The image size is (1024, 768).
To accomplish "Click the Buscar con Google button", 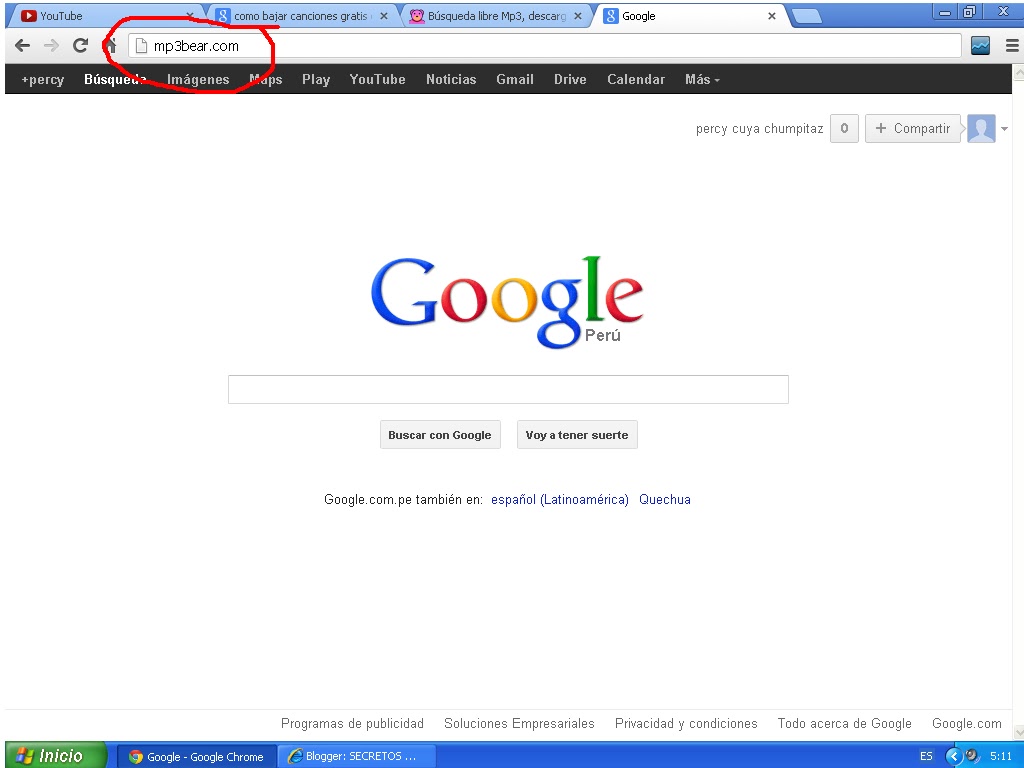I will [x=440, y=435].
